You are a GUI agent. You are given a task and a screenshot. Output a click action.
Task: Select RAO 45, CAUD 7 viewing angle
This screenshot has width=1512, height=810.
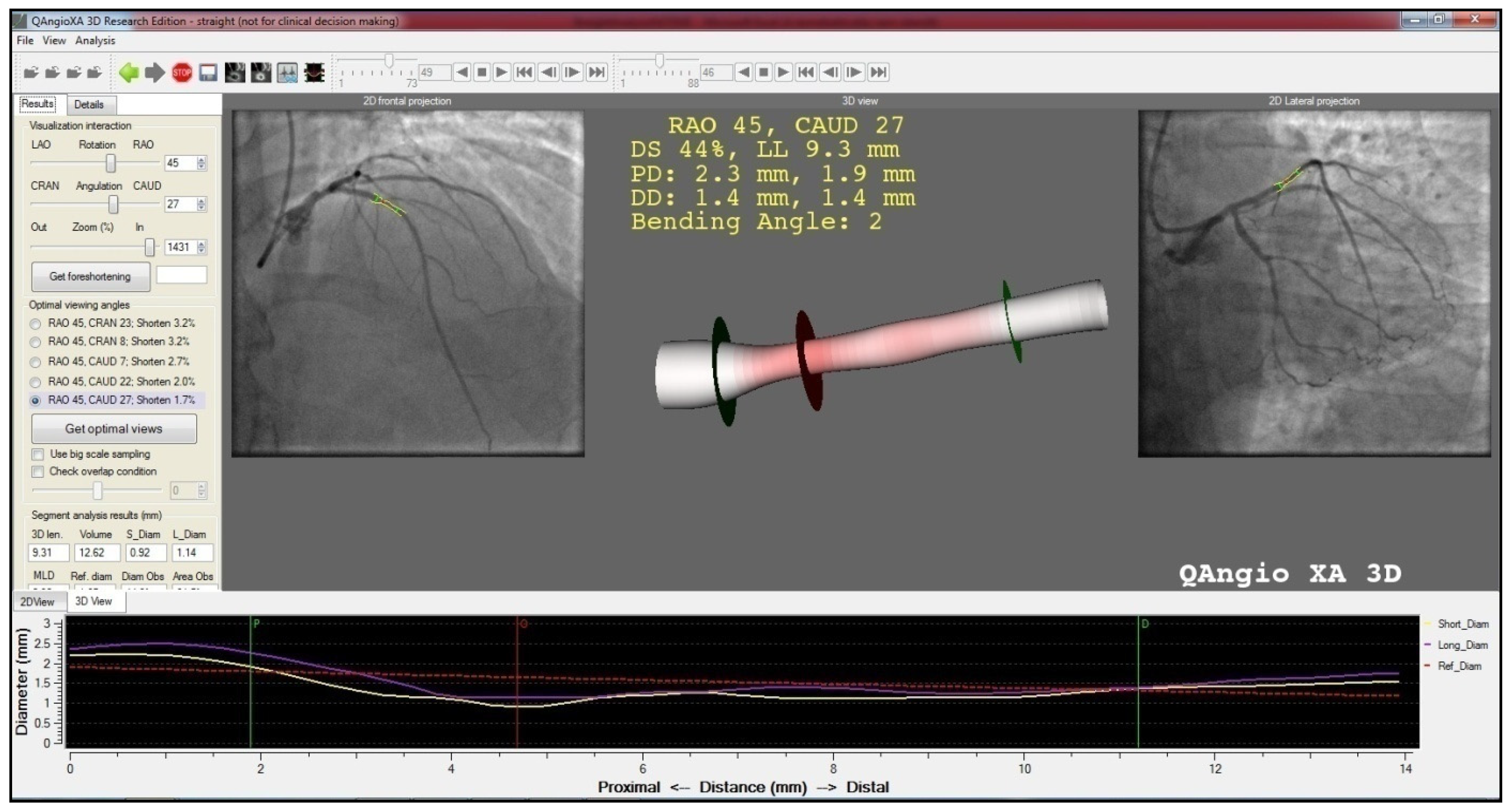click(36, 362)
